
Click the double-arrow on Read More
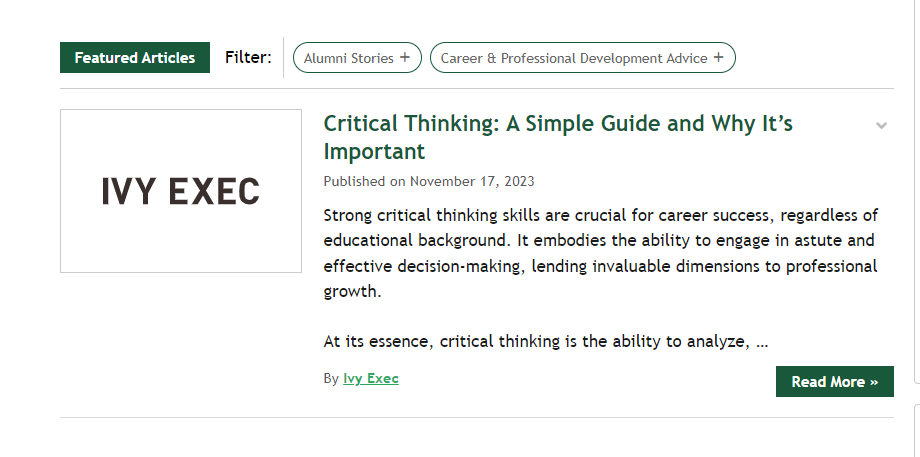(x=874, y=382)
